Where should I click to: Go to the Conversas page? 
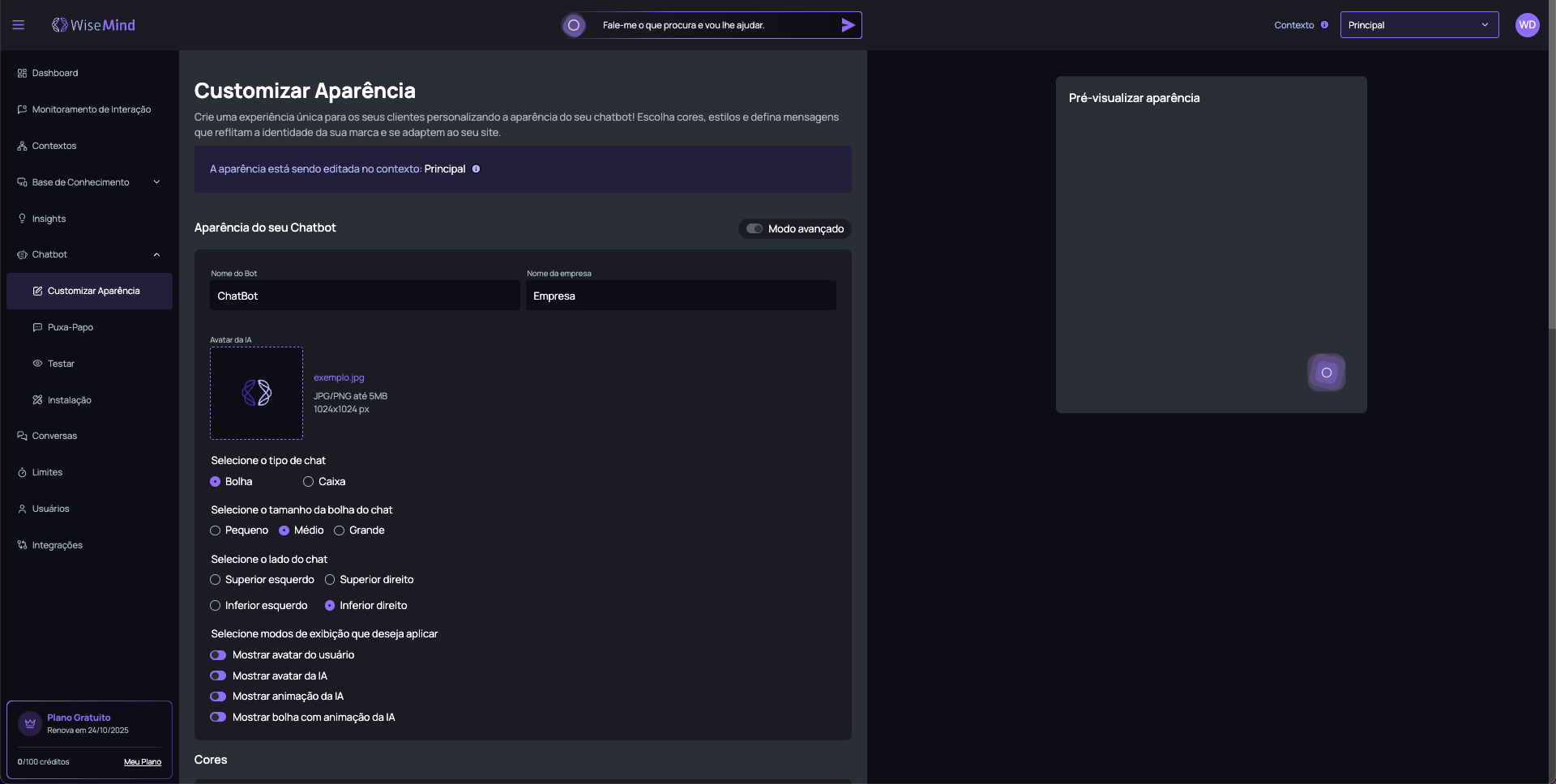(54, 436)
